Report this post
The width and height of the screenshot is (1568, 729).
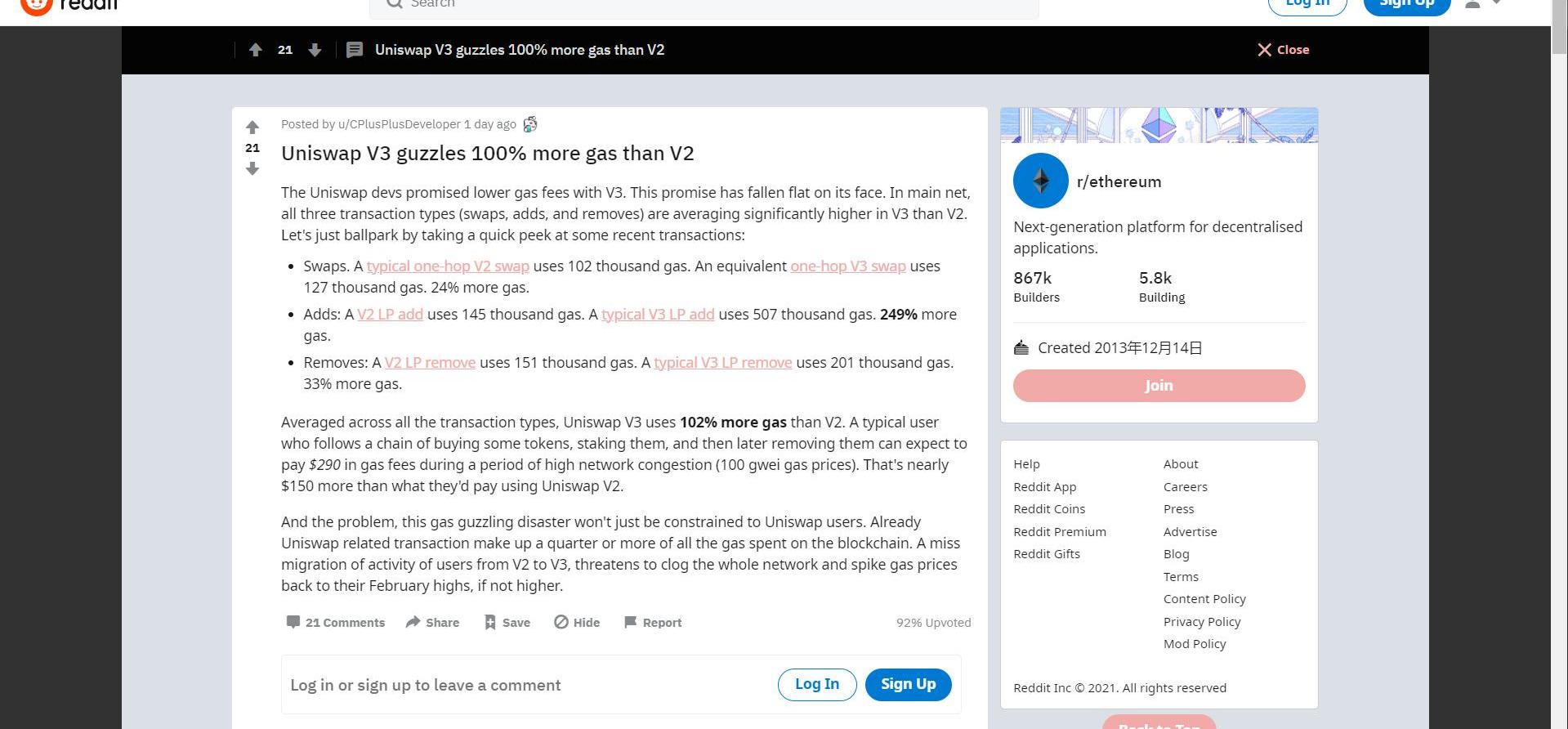click(x=652, y=623)
